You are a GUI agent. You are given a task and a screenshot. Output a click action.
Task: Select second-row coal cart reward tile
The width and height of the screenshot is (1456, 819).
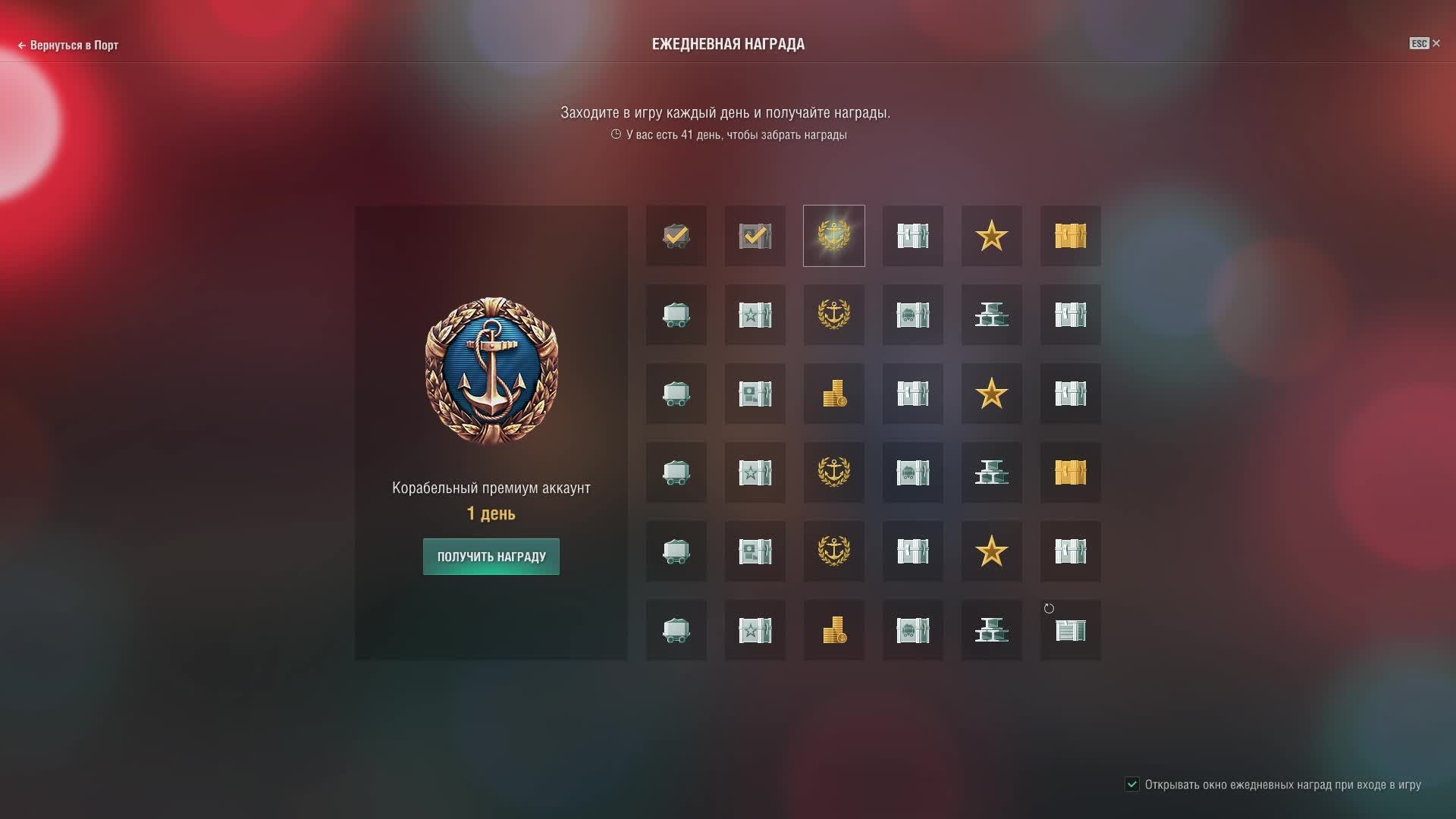tap(676, 315)
